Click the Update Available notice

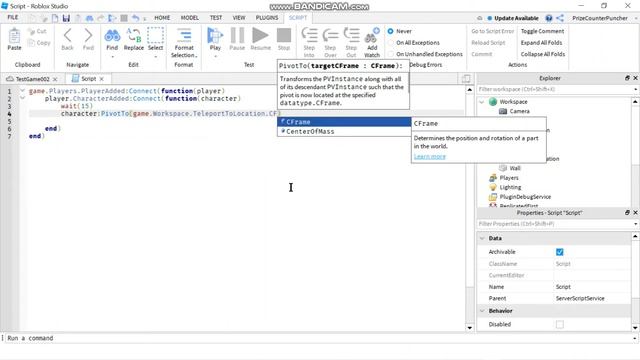click(x=513, y=18)
